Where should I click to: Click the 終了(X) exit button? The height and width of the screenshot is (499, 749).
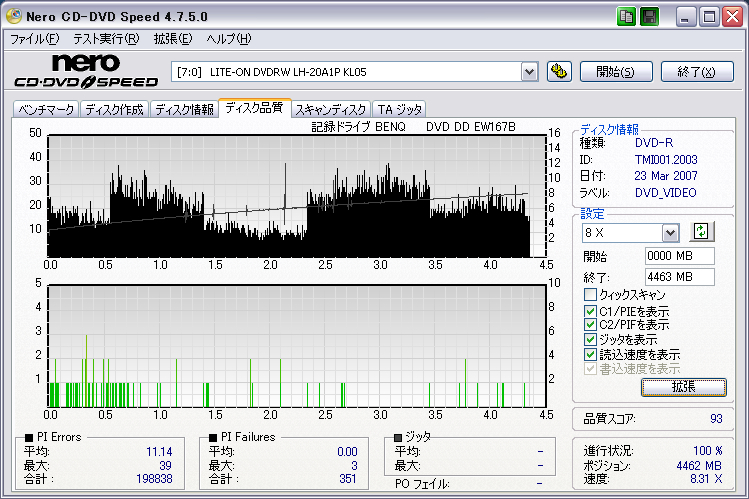pyautogui.click(x=697, y=72)
